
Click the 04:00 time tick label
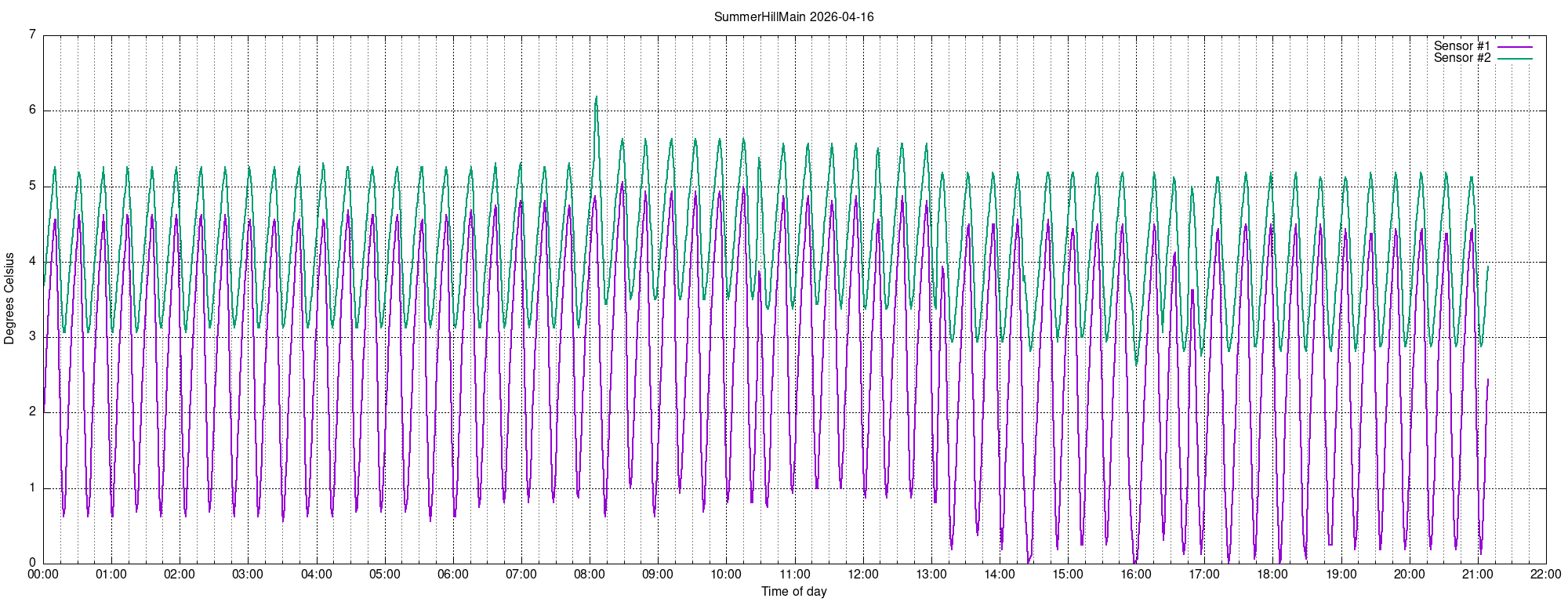point(316,575)
